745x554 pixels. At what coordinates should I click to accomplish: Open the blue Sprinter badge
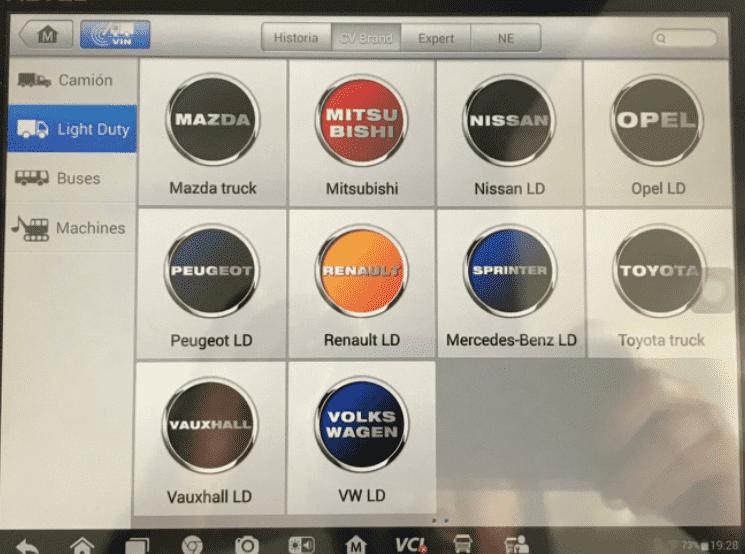pos(510,271)
